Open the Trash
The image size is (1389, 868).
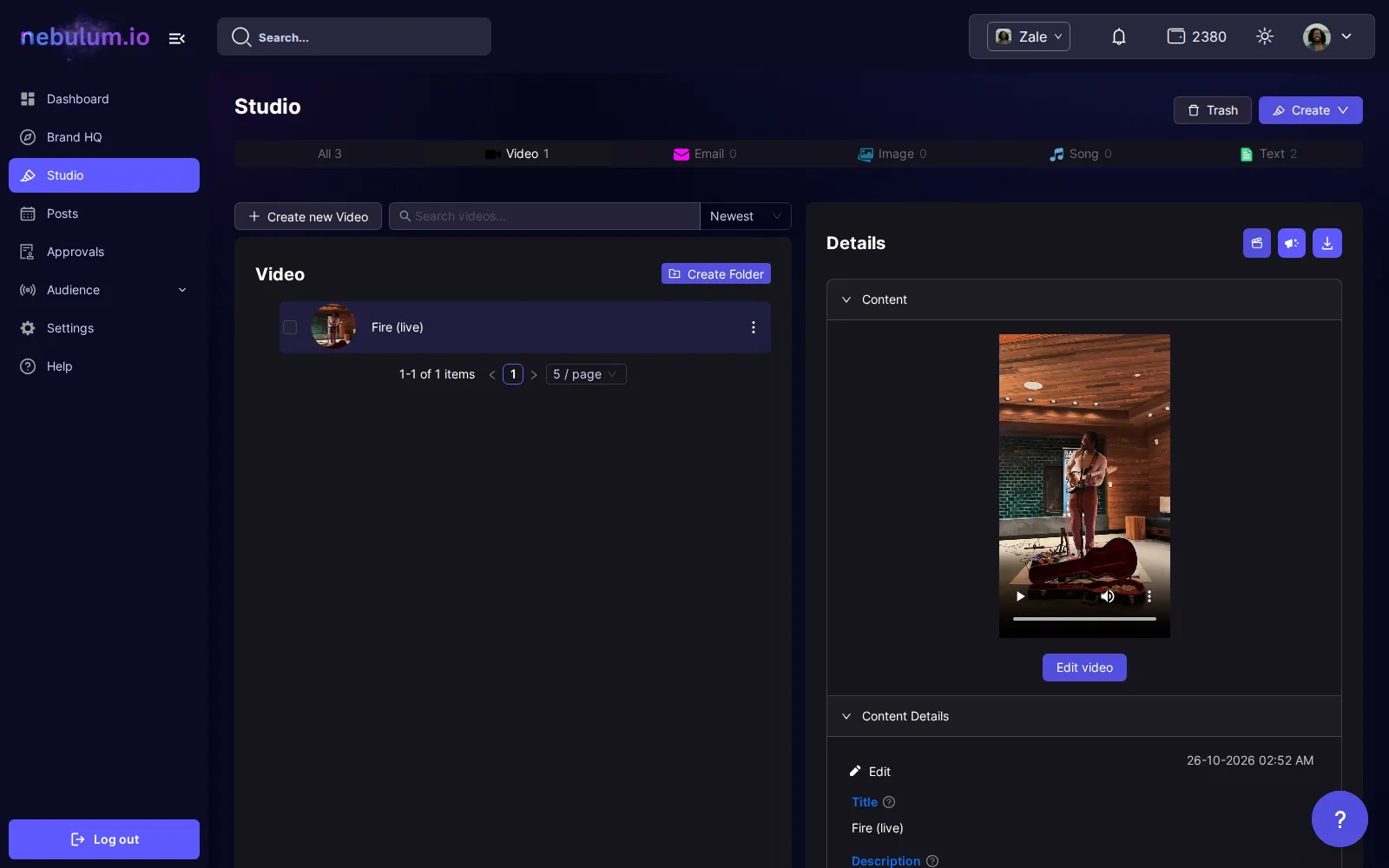click(1213, 110)
